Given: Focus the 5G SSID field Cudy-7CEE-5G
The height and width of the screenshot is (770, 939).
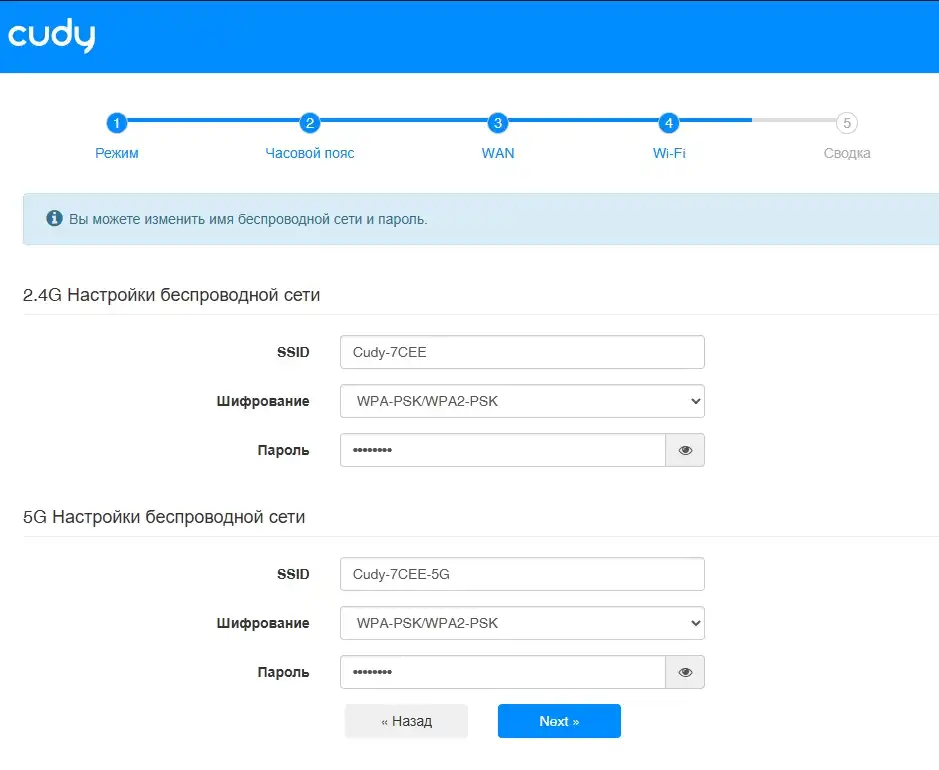Looking at the screenshot, I should pyautogui.click(x=522, y=574).
